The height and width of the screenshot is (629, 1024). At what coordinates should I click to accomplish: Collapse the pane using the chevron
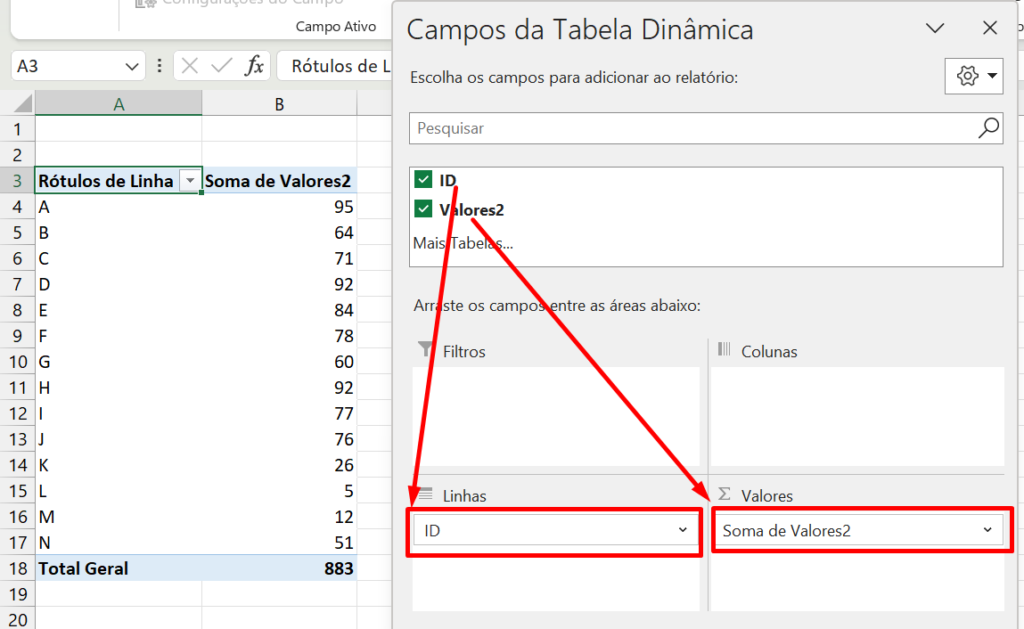935,29
